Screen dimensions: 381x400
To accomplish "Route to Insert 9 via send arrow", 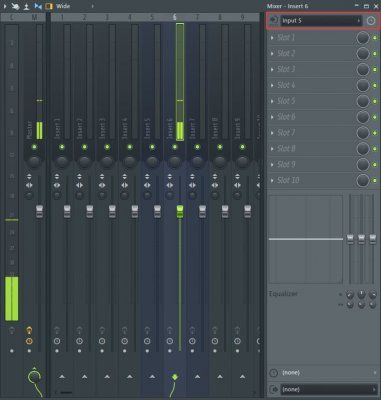I will [242, 377].
